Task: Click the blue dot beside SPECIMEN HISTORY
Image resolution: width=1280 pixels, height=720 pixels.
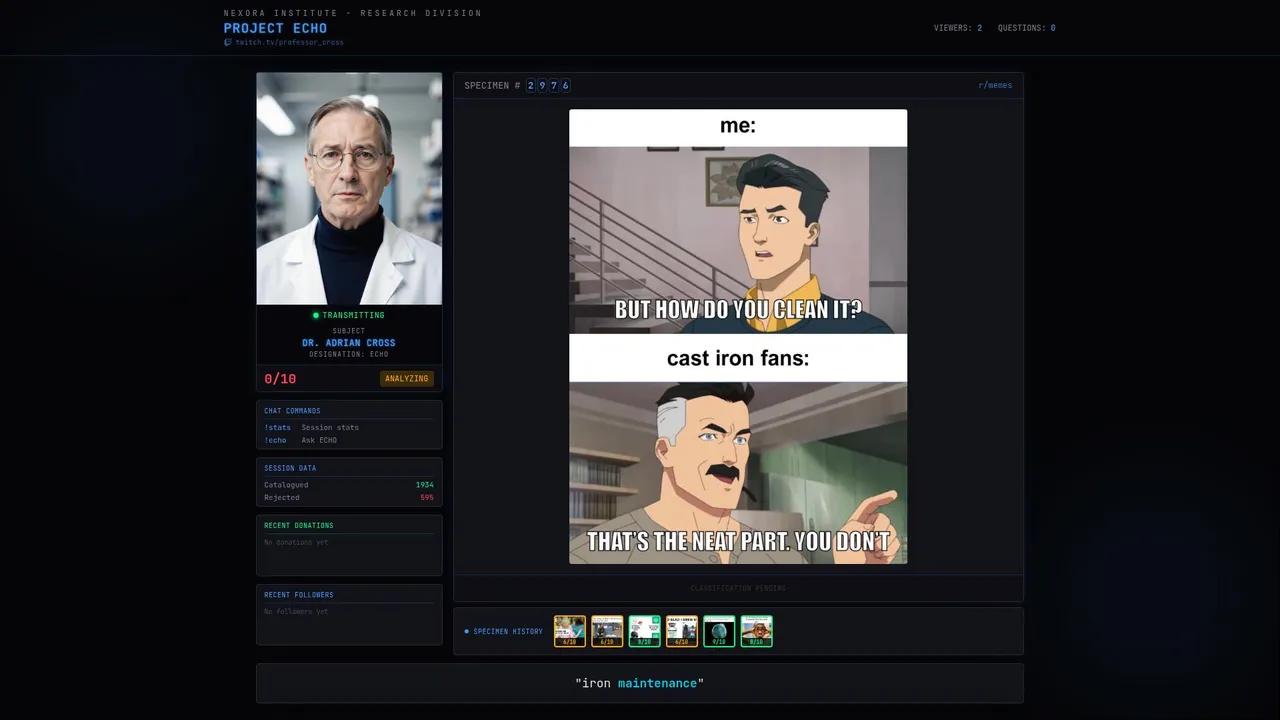Action: click(x=466, y=632)
